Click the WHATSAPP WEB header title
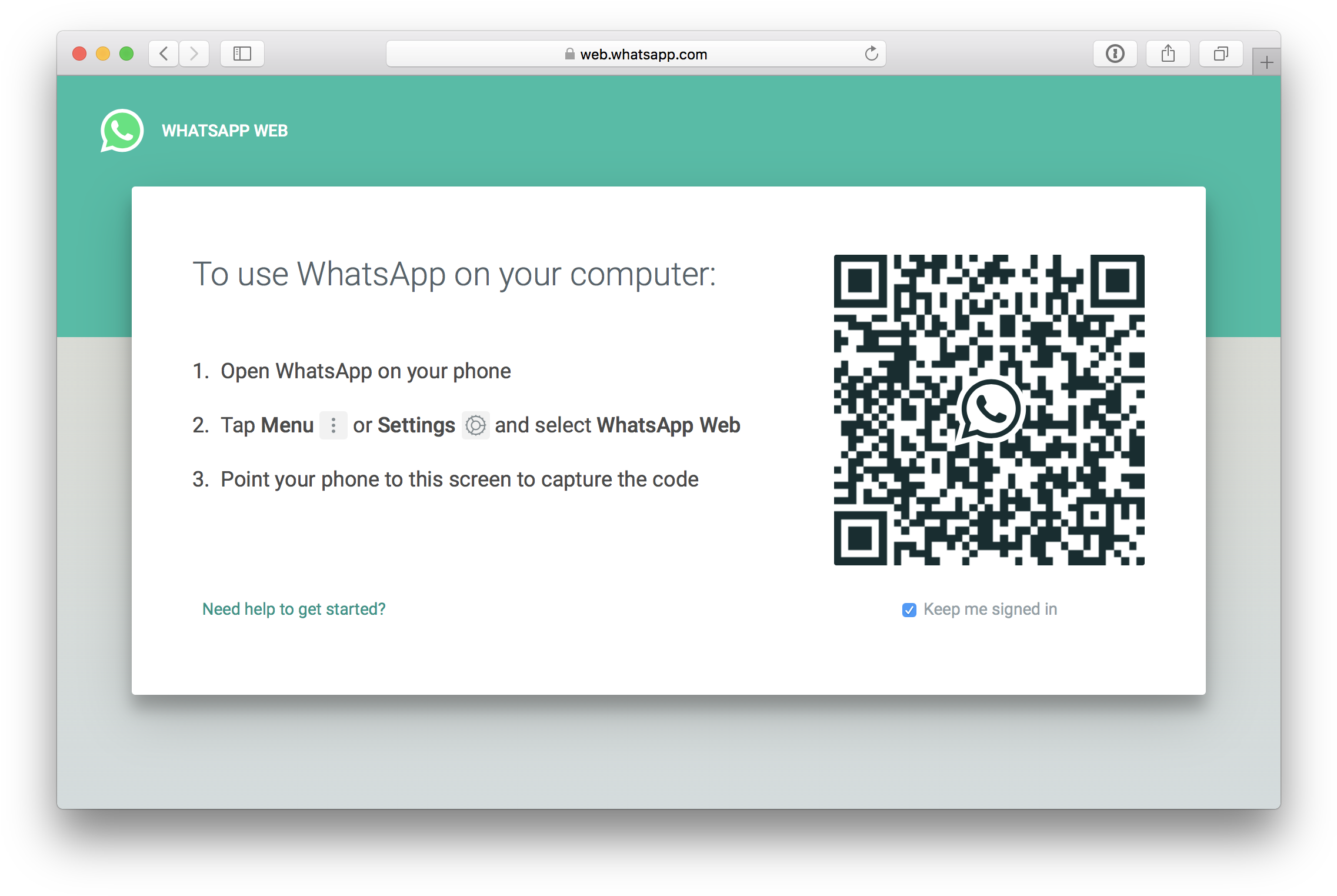Viewport: 1337px width, 896px height. point(225,131)
